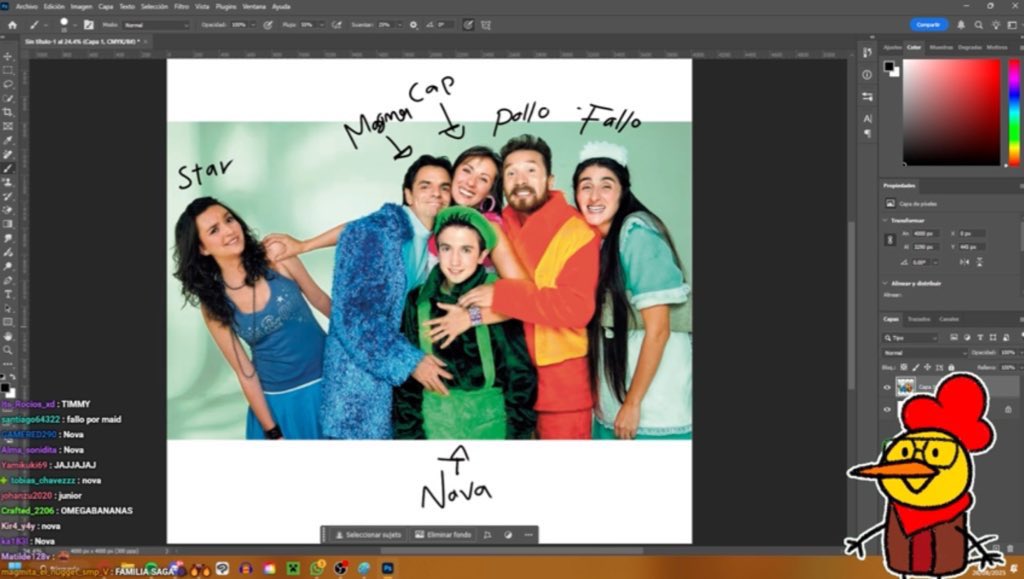This screenshot has width=1024, height=579.
Task: Open the Filtro menu
Action: [182, 7]
